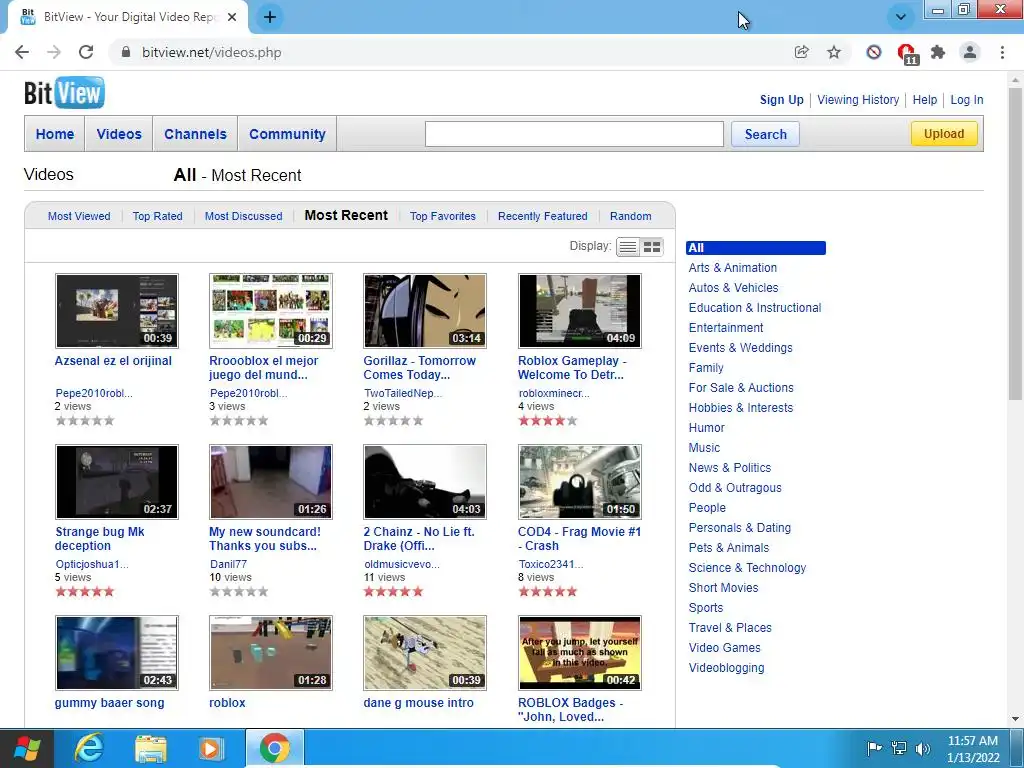
Task: Click the Action Center flag icon
Action: coord(874,748)
